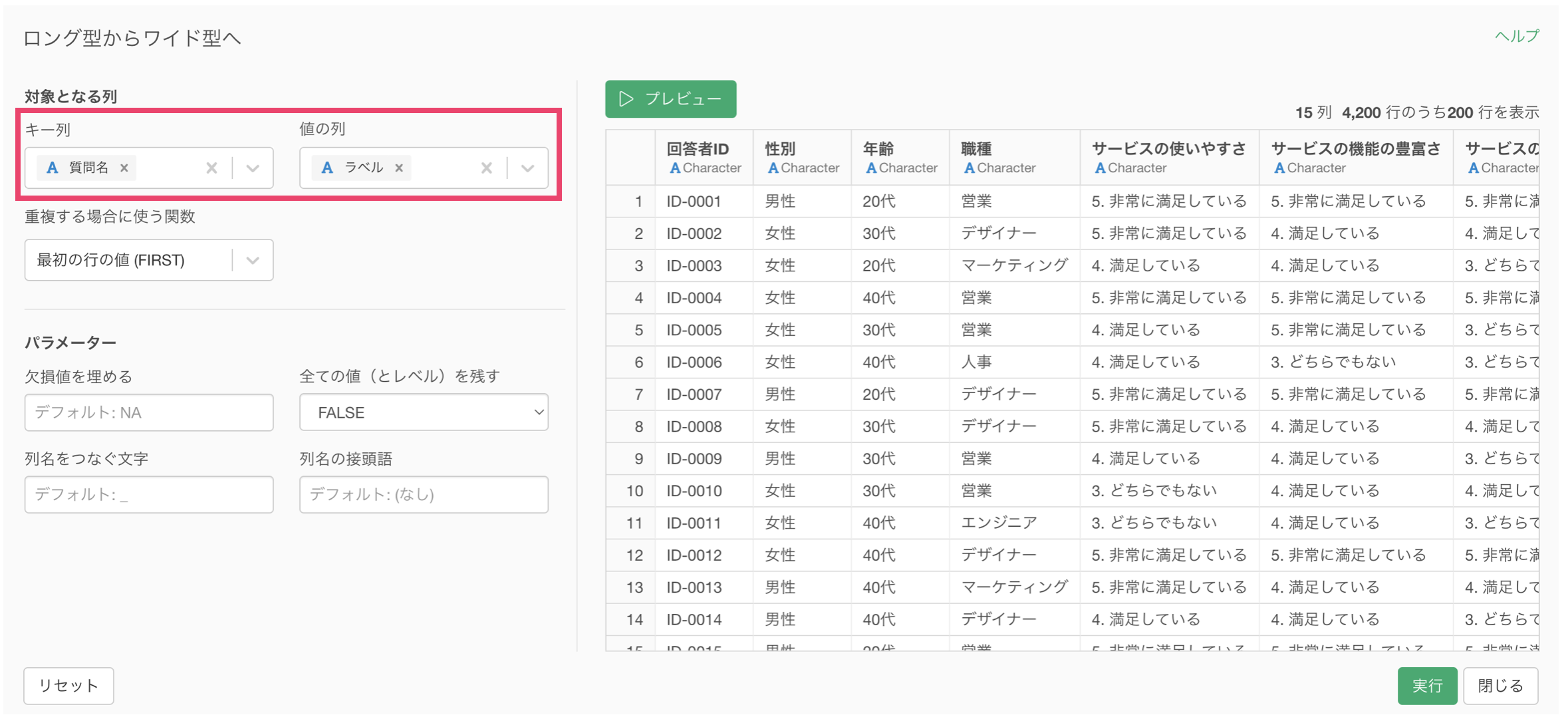Viewport: 1568px width, 721px height.
Task: Remove the ラベル tag from value column
Action: tap(399, 168)
